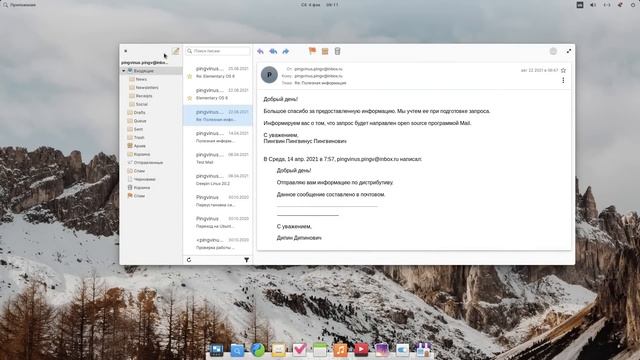The height and width of the screenshot is (360, 640).
Task: Toggle star on the open message header
Action: tap(563, 70)
